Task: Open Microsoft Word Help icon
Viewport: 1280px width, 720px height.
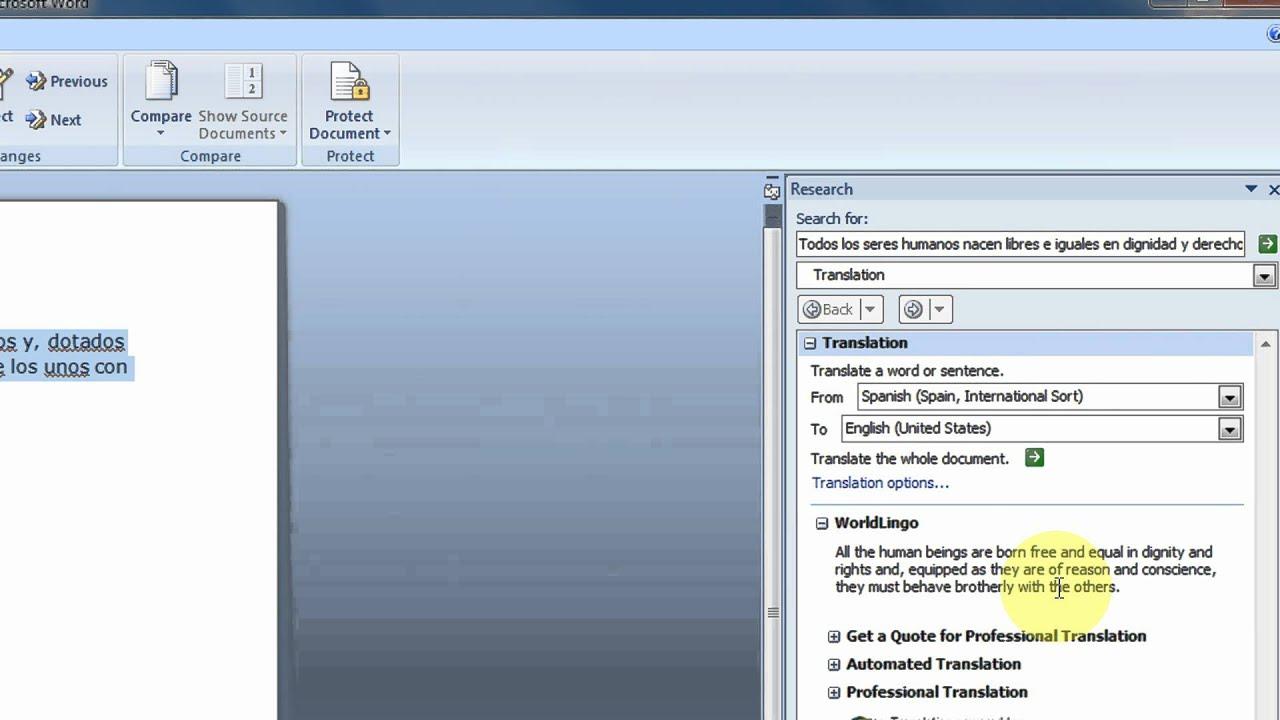Action: coord(1273,34)
